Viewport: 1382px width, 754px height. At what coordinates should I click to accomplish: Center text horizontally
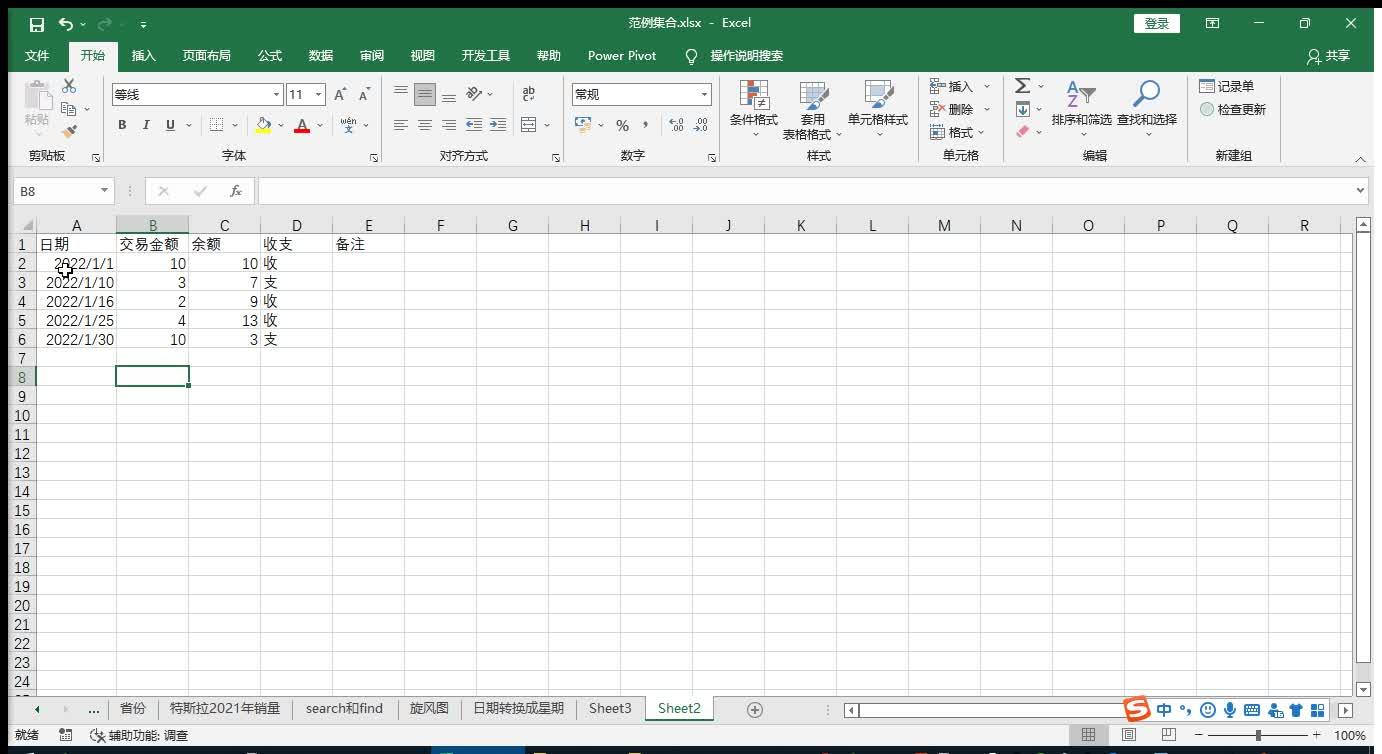click(425, 125)
